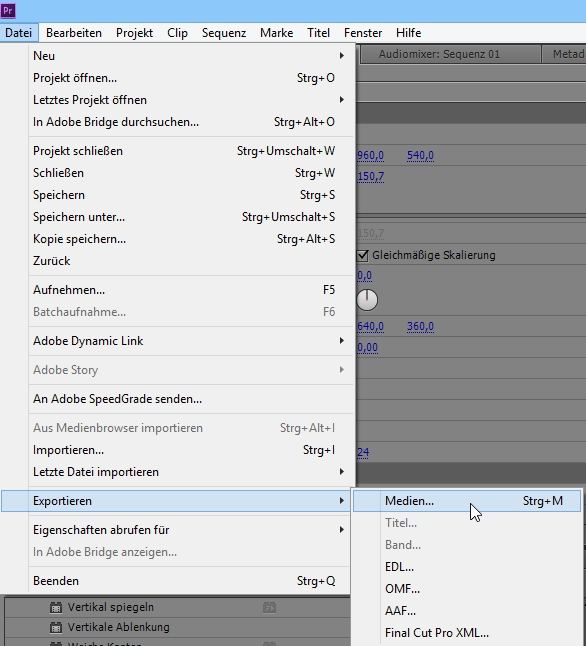The image size is (586, 646).
Task: Choose An Adobe SpeedGrade senden…
Action: [188, 399]
